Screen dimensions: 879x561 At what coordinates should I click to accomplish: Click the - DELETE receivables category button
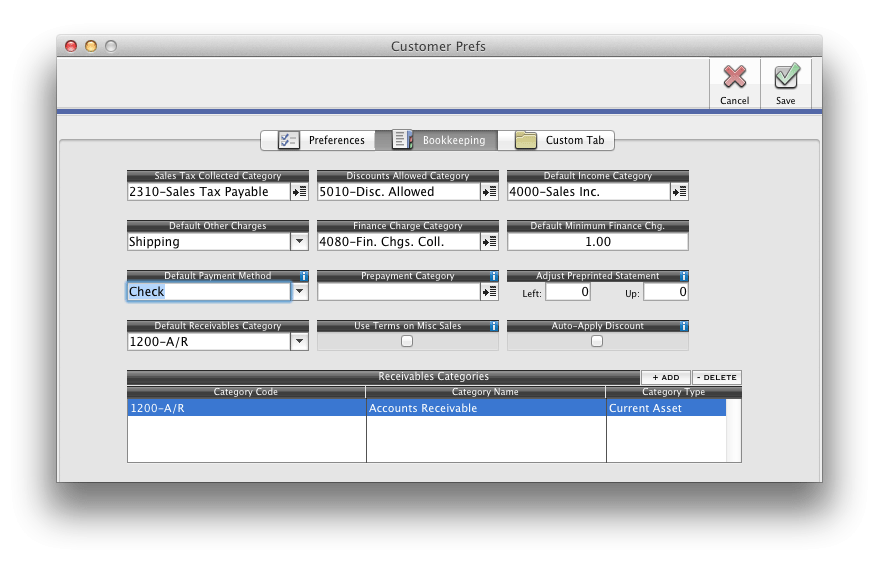pos(716,377)
